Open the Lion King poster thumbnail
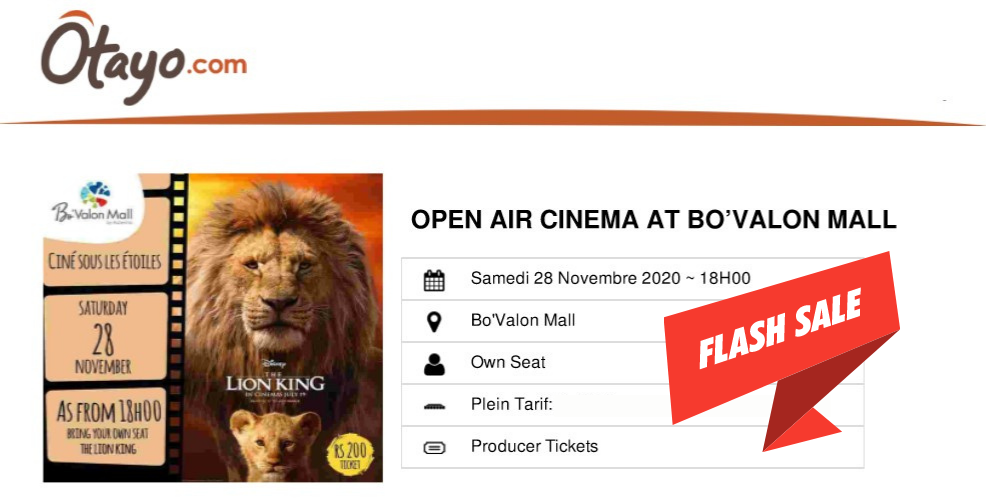Image resolution: width=986 pixels, height=502 pixels. tap(213, 328)
